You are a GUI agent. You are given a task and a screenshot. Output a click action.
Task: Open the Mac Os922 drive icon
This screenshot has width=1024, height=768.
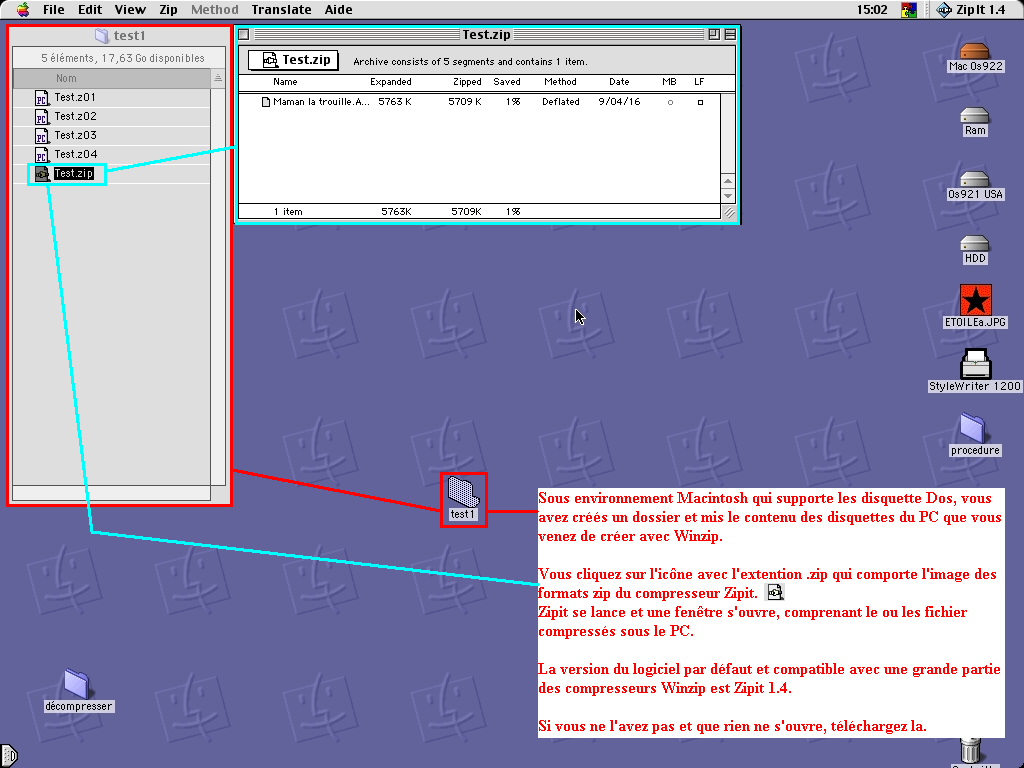(x=974, y=50)
